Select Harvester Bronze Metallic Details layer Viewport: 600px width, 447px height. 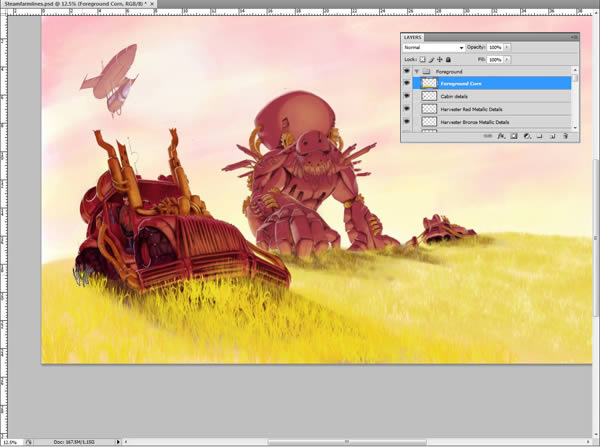[x=492, y=122]
